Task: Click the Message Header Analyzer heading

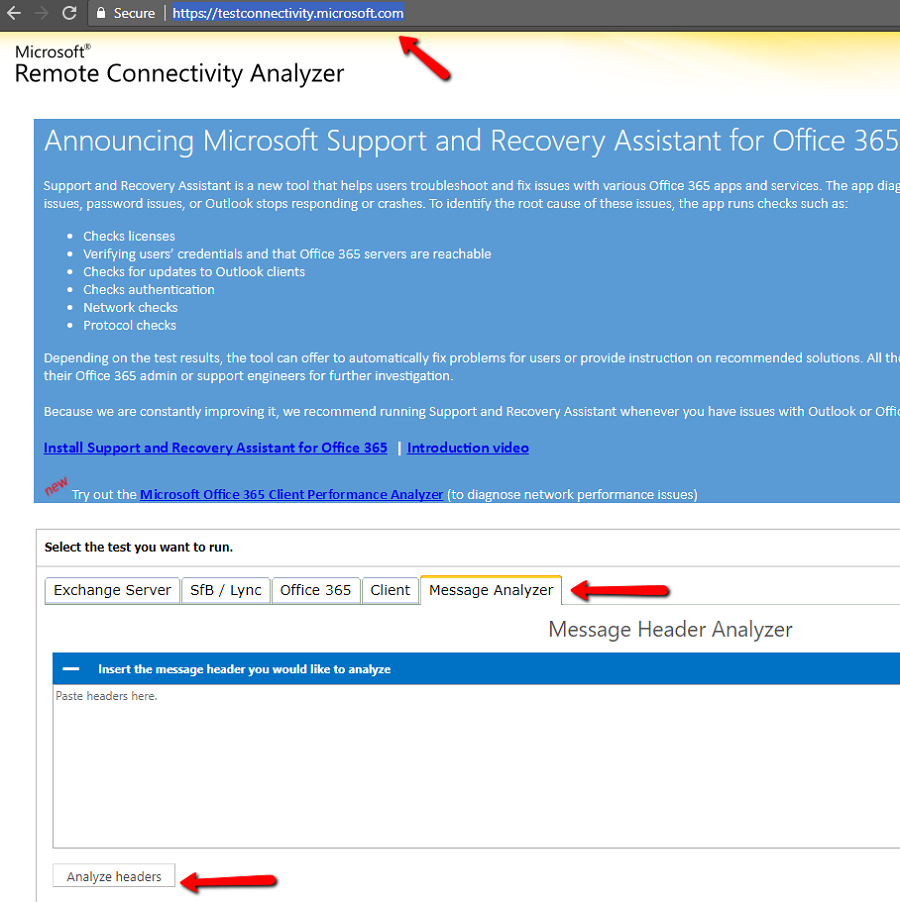Action: (x=670, y=629)
